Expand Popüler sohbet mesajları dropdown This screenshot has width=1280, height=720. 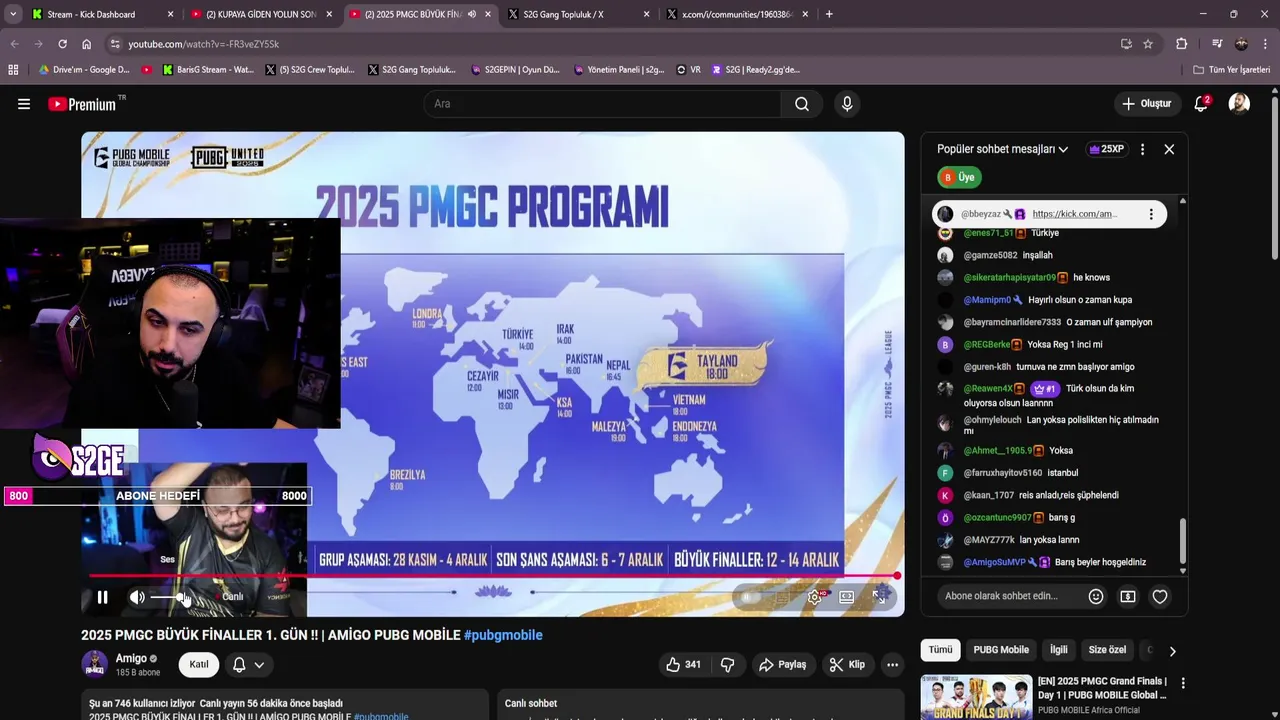pos(1002,149)
